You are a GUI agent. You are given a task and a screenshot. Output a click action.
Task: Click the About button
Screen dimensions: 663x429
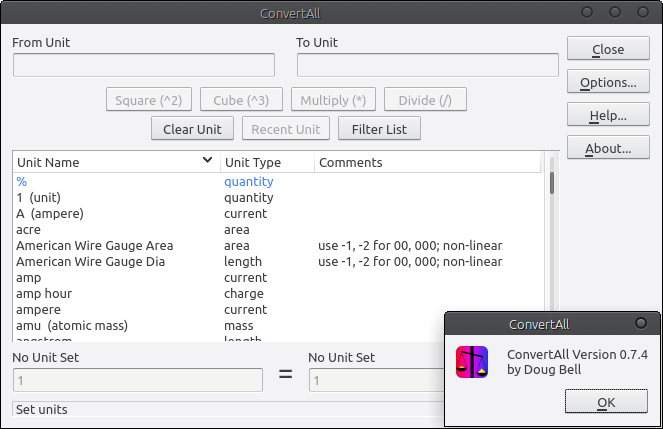pos(608,148)
